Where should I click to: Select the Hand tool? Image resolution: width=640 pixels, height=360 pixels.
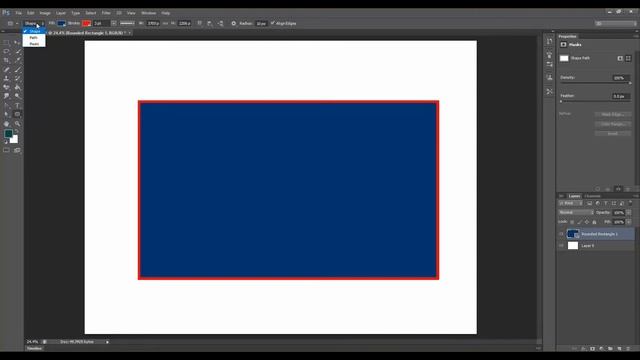click(x=6, y=124)
